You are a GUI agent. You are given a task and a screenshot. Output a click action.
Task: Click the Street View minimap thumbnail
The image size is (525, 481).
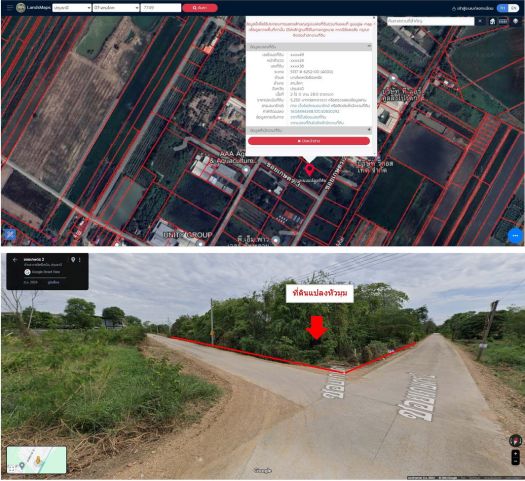pyautogui.click(x=36, y=460)
